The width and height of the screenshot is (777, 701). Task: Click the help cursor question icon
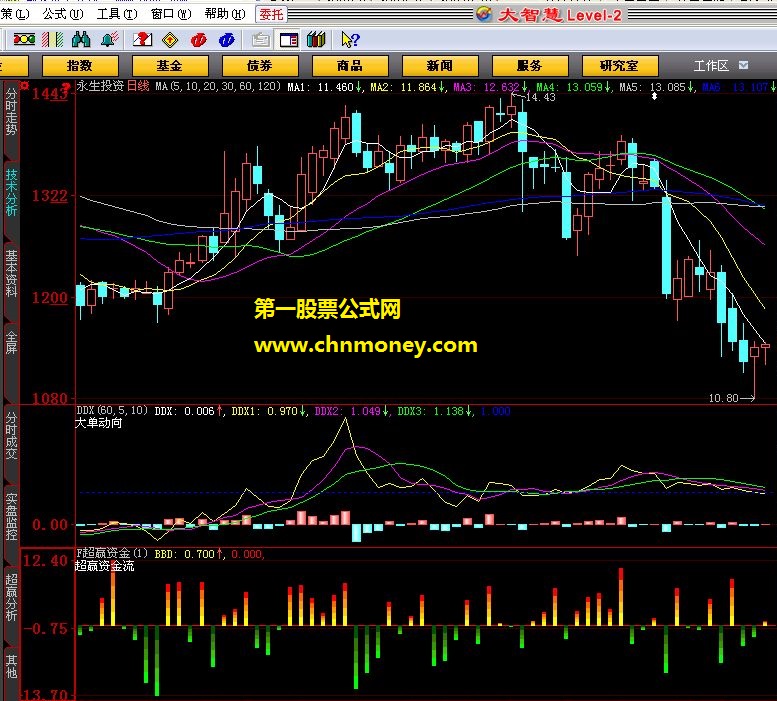coord(350,40)
